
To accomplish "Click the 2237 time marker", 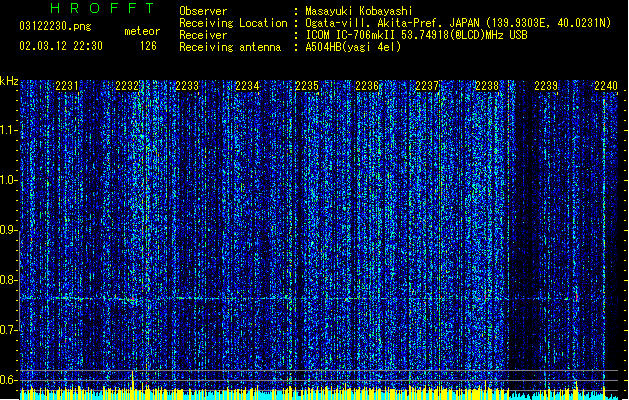I will click(427, 86).
